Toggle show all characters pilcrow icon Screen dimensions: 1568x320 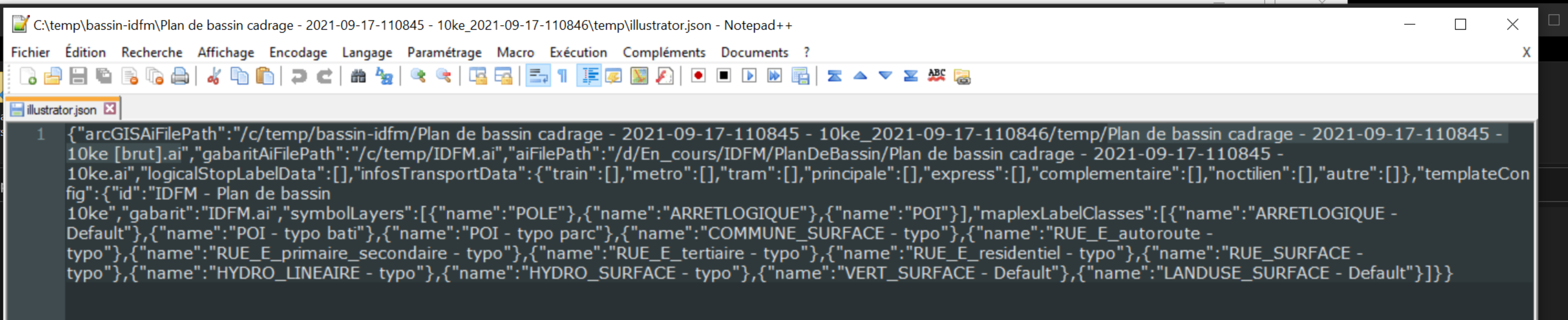(563, 76)
